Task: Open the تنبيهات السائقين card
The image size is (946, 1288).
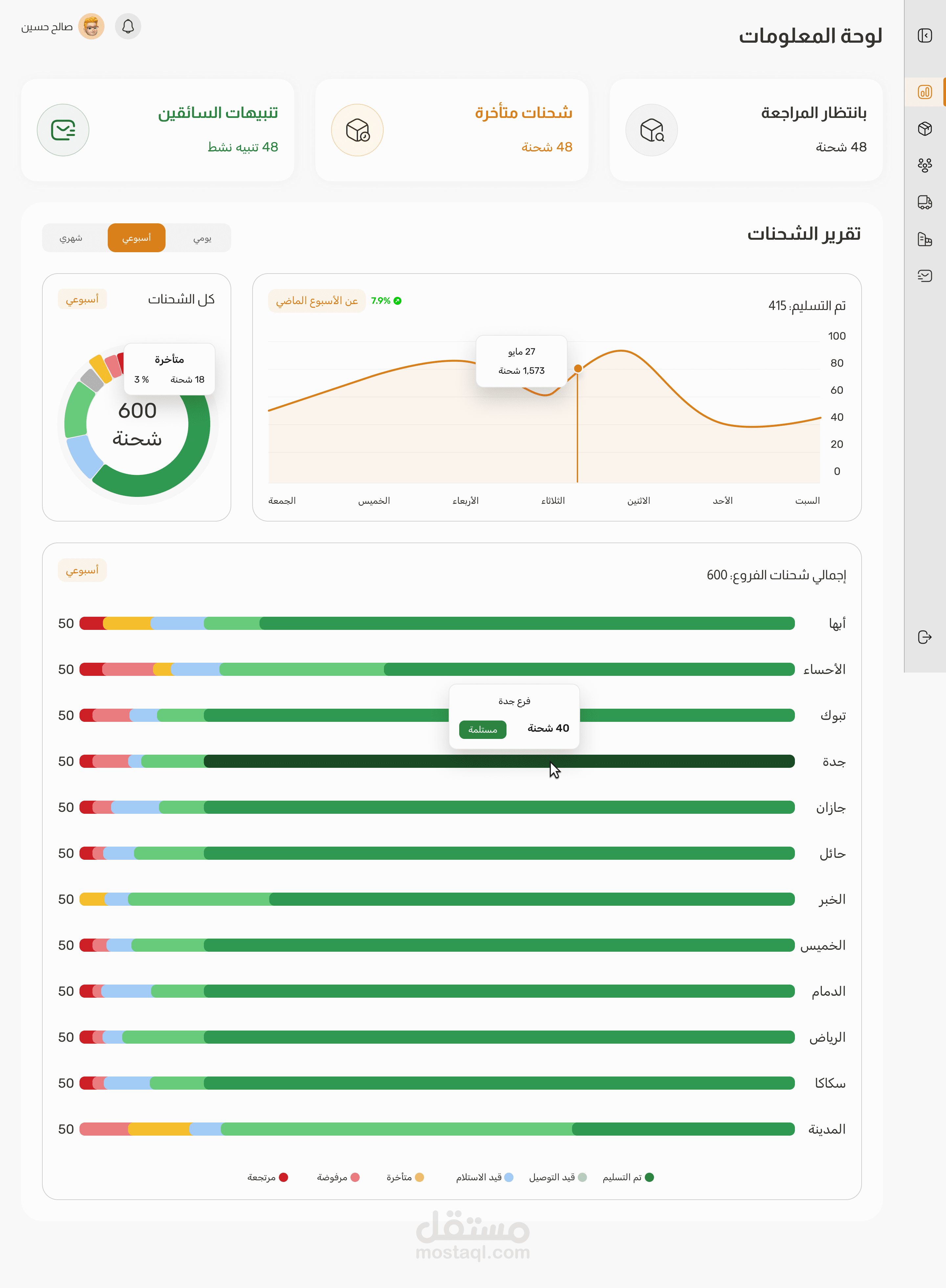Action: point(157,130)
